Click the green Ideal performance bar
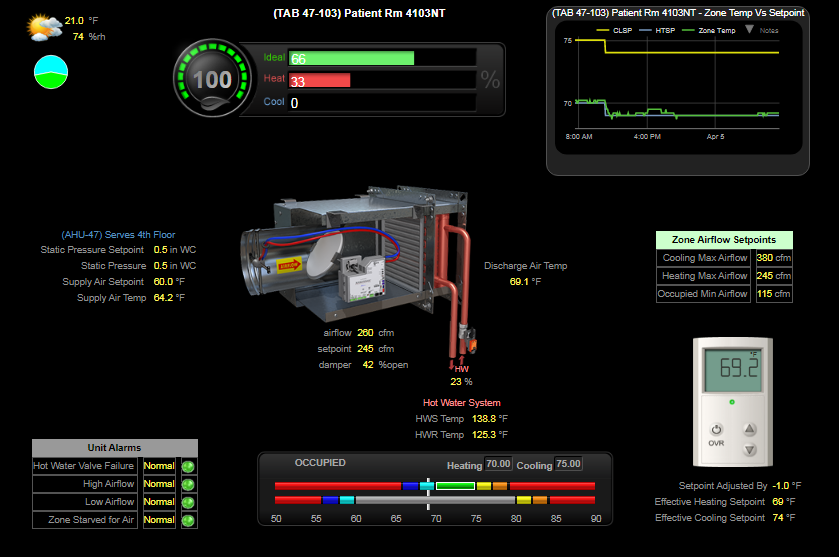The height and width of the screenshot is (557, 839). [351, 59]
